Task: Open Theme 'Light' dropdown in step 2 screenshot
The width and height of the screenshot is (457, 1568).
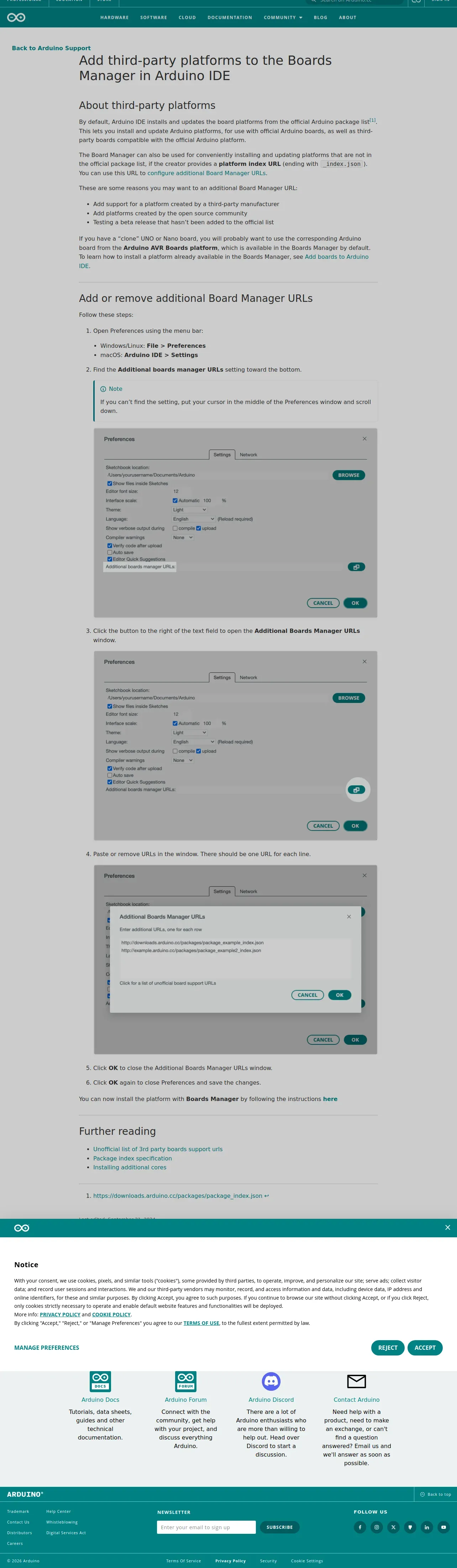Action: point(189,509)
